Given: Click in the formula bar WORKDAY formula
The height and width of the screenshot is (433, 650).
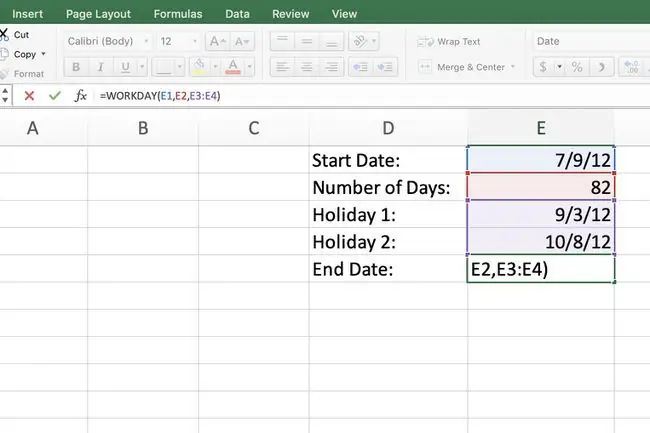Looking at the screenshot, I should pyautogui.click(x=160, y=96).
